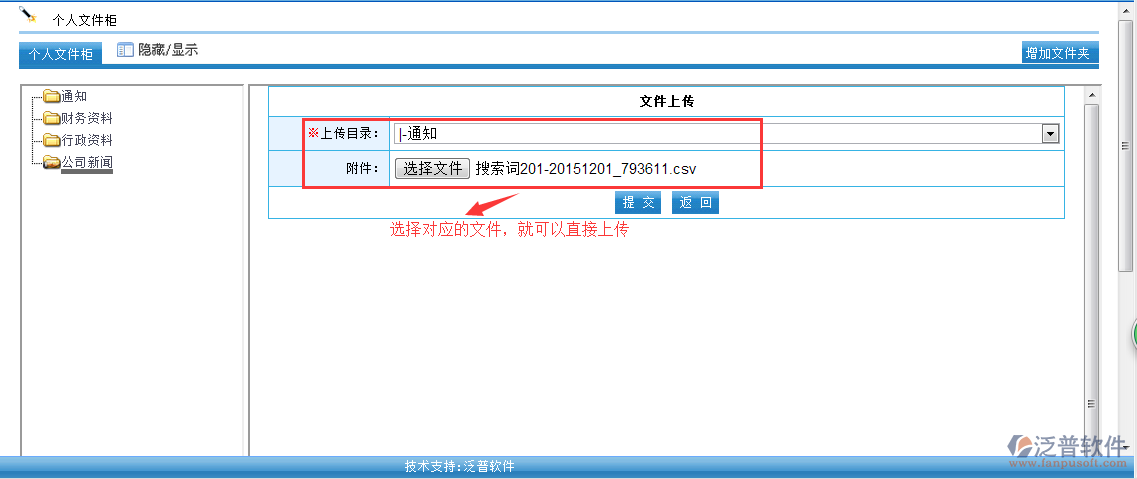Click the 行政资料 folder icon

click(51, 140)
